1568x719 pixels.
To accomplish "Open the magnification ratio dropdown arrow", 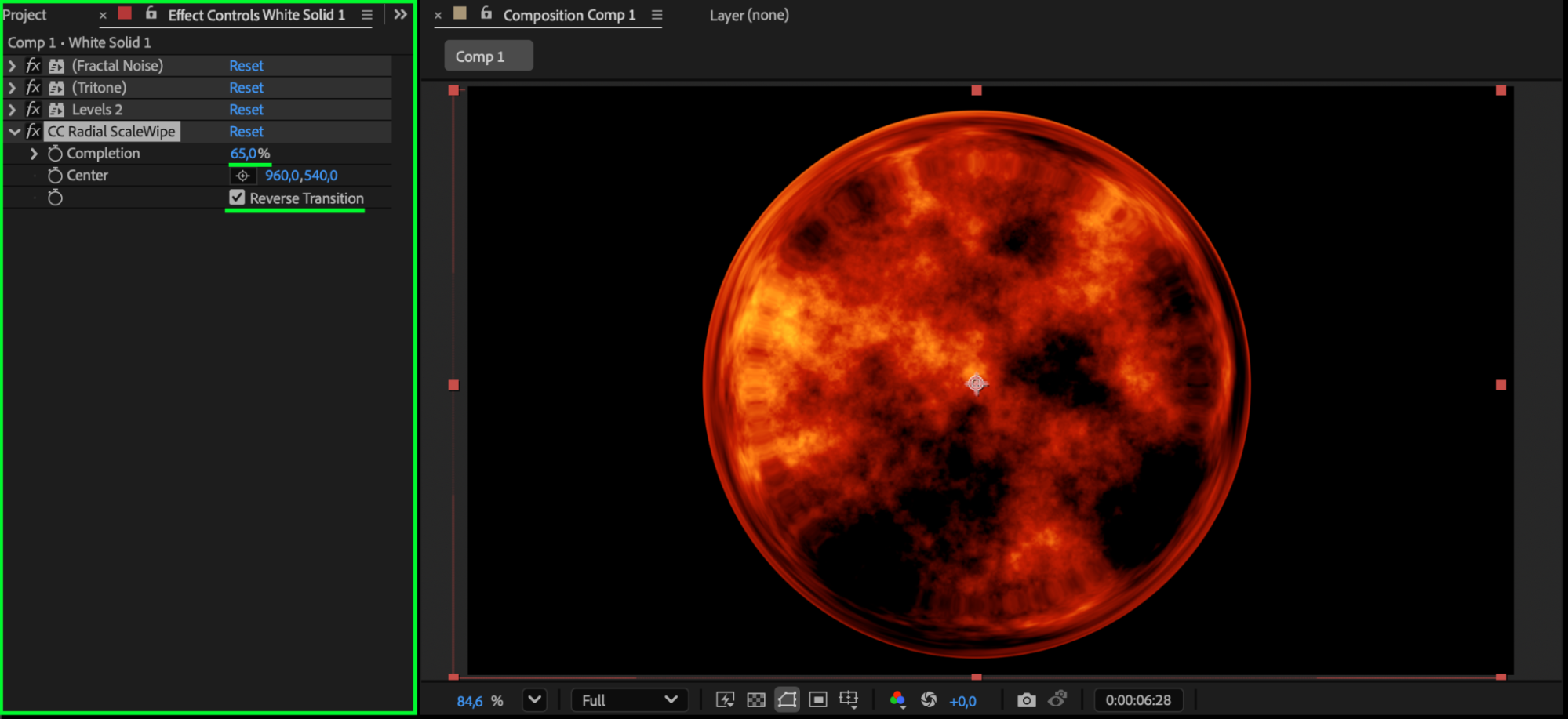I will coord(534,700).
